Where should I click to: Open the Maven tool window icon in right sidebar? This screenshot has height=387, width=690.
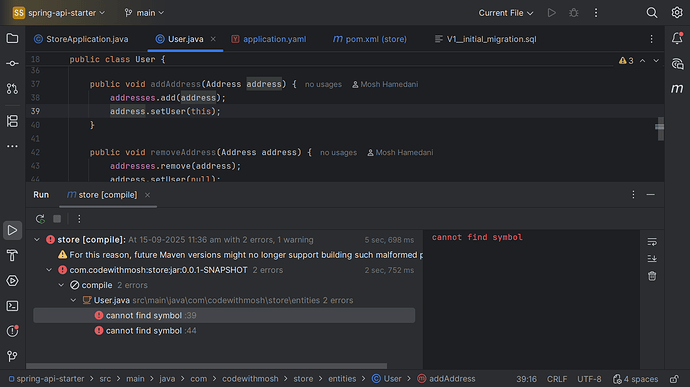coord(677,88)
